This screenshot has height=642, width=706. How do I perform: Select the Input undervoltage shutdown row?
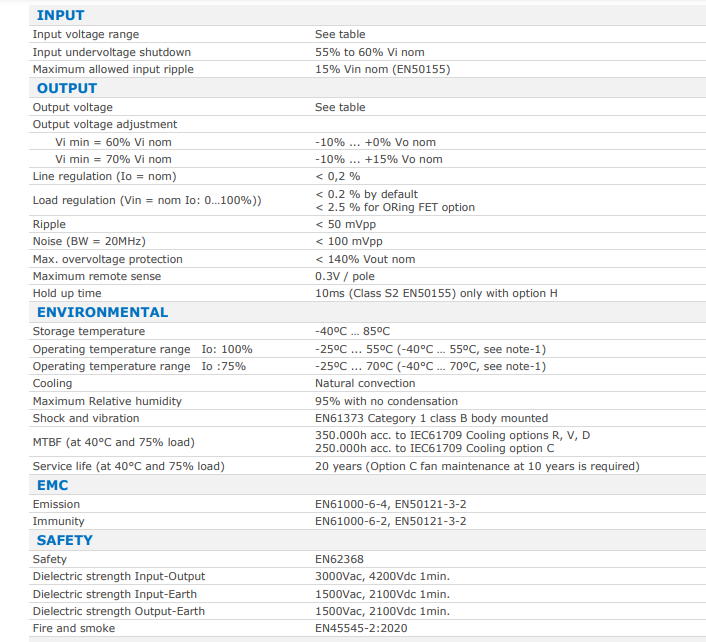pyautogui.click(x=367, y=52)
